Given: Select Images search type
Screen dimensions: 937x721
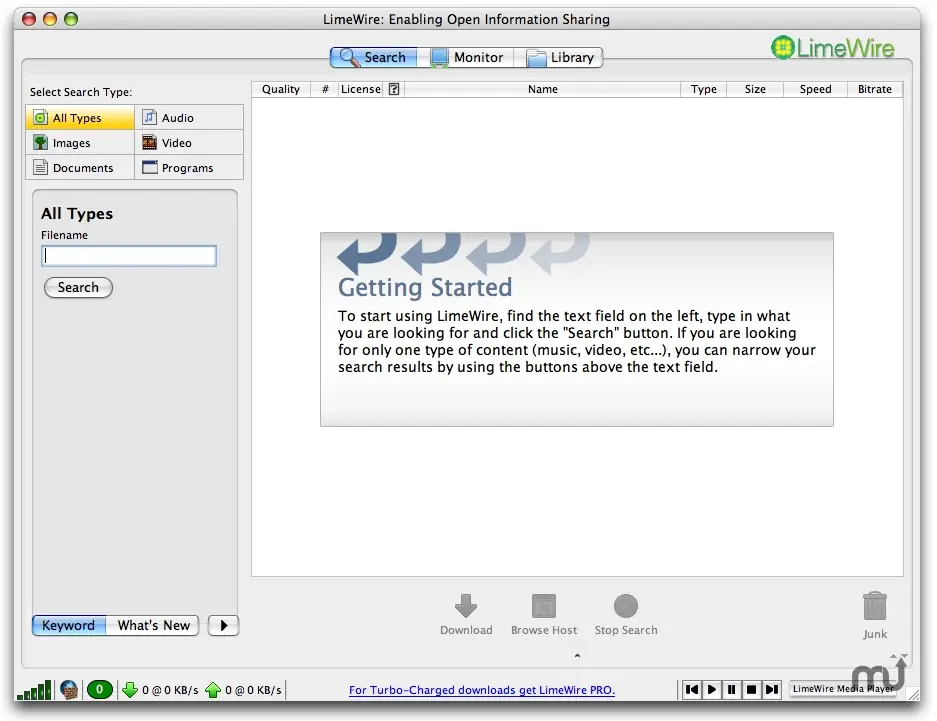Looking at the screenshot, I should 80,143.
